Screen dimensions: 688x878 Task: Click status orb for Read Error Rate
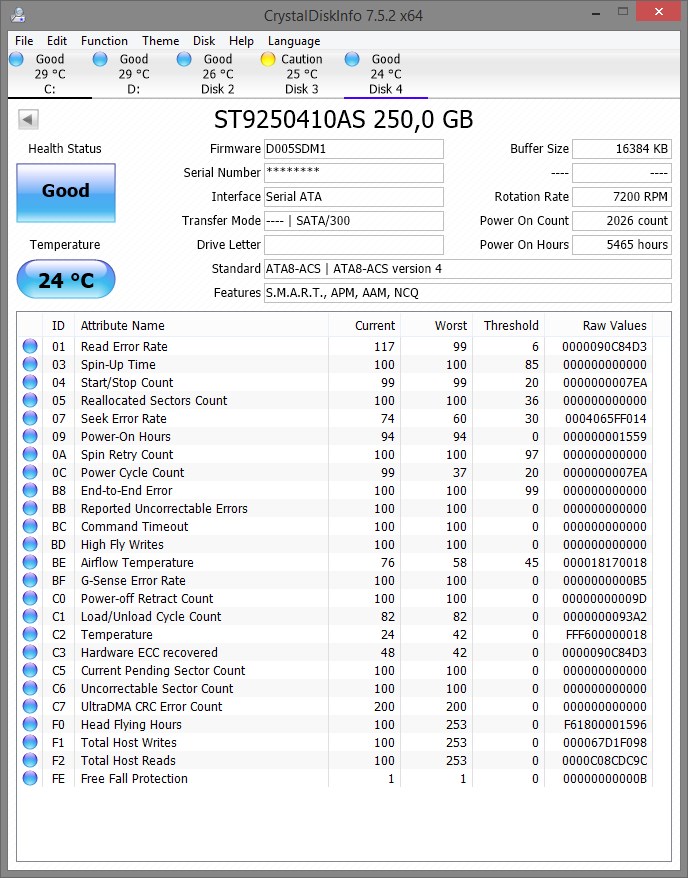pos(30,346)
